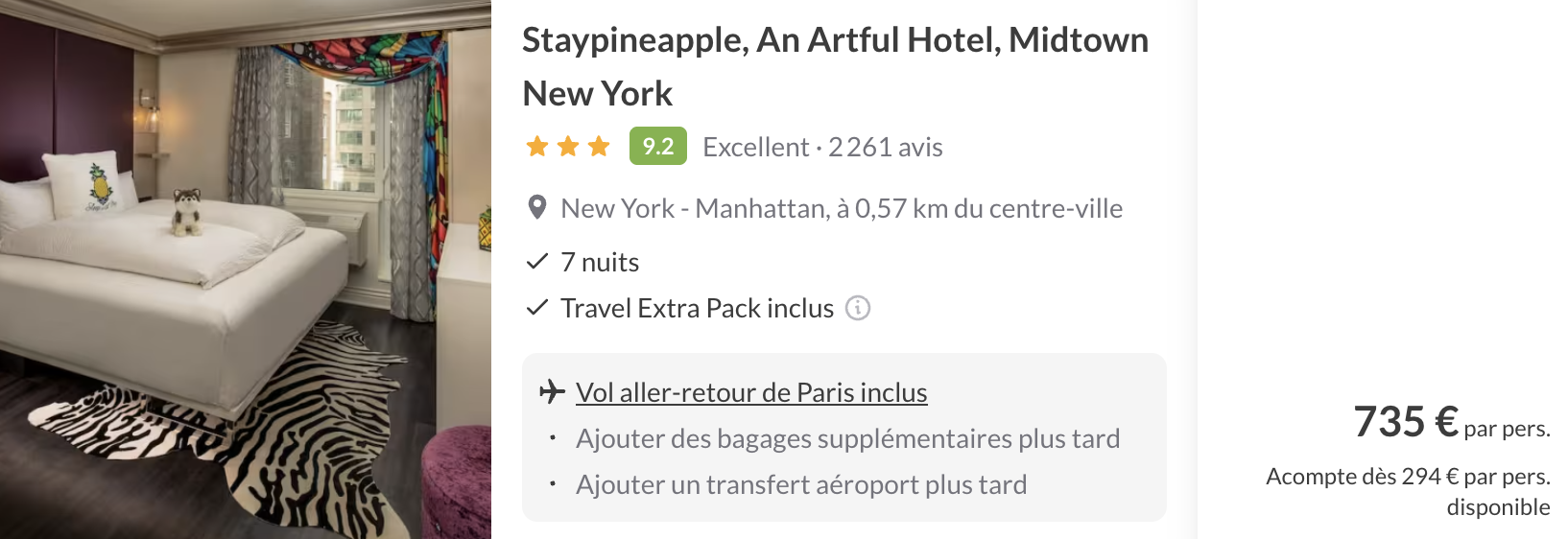The height and width of the screenshot is (539, 1568).
Task: Click the info icon beside Travel Extra Pack
Action: click(857, 308)
